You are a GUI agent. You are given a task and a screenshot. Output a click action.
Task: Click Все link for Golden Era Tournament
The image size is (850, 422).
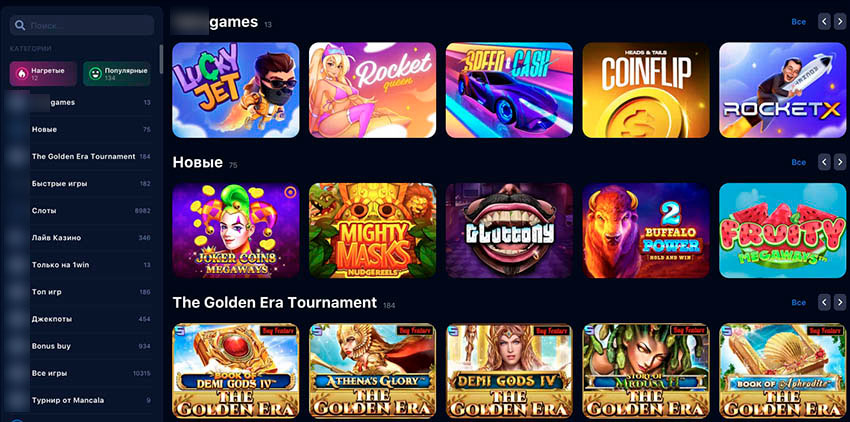click(x=799, y=302)
